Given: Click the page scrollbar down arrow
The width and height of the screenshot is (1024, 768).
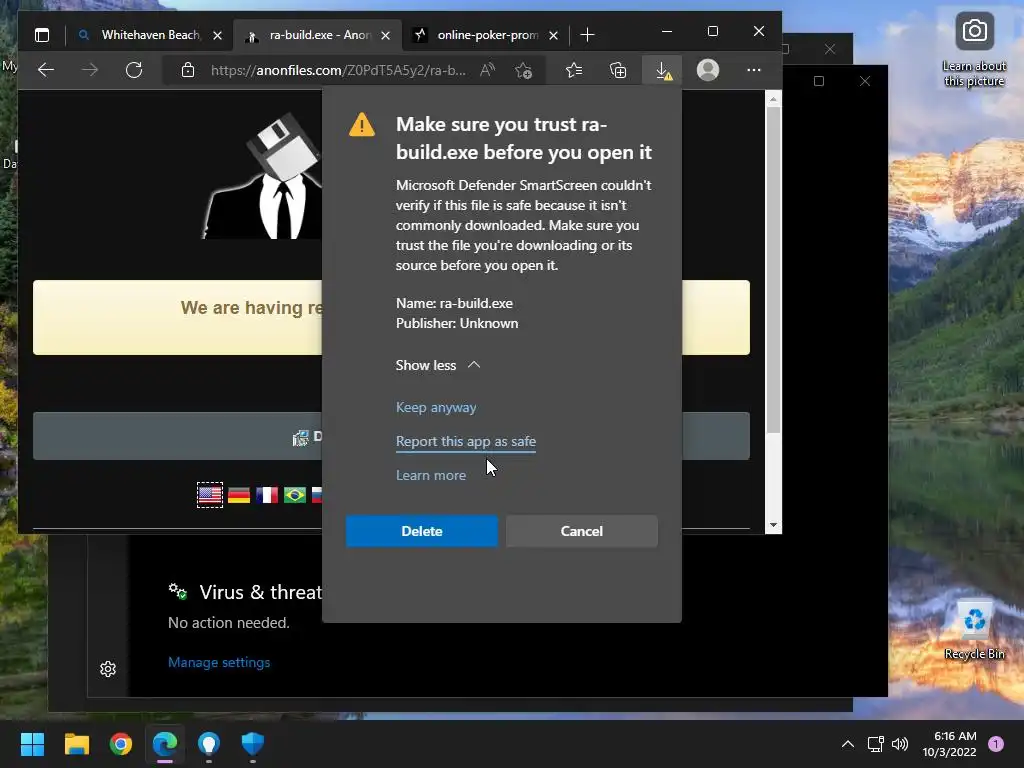Looking at the screenshot, I should (773, 525).
